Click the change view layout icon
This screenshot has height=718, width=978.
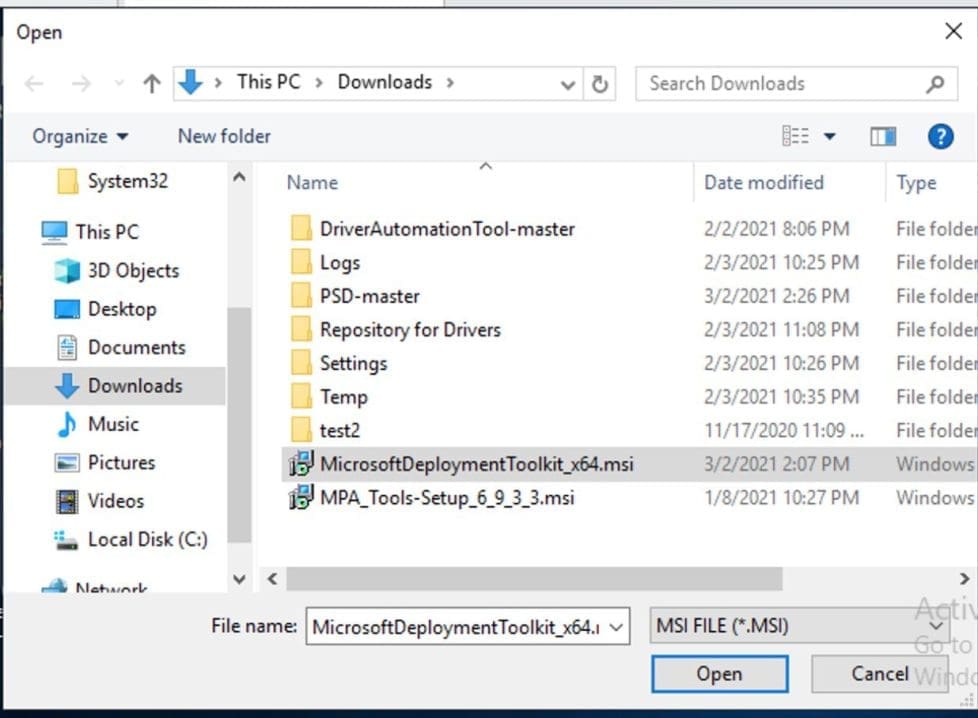pyautogui.click(x=796, y=137)
